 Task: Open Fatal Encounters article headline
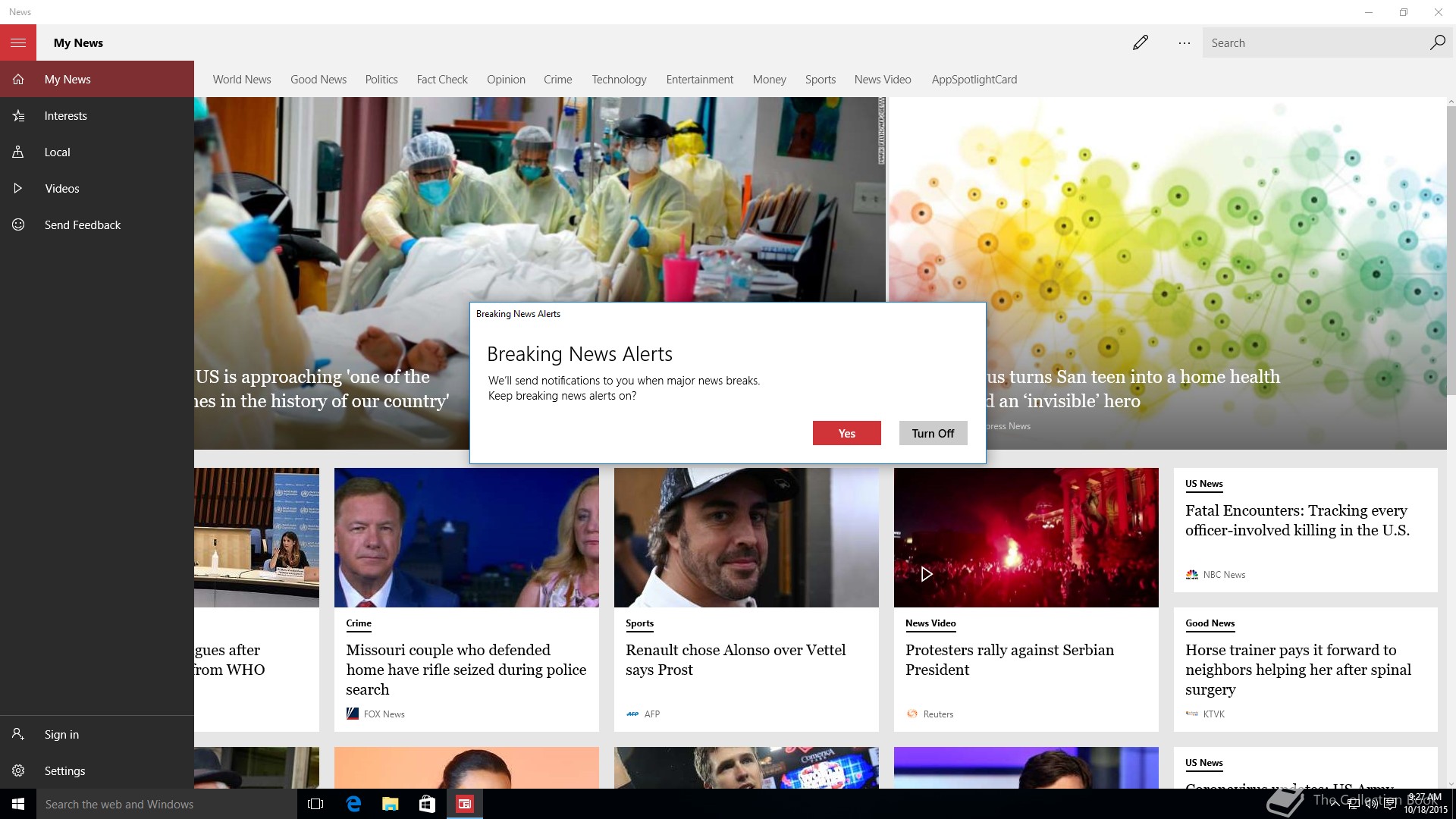tap(1298, 520)
